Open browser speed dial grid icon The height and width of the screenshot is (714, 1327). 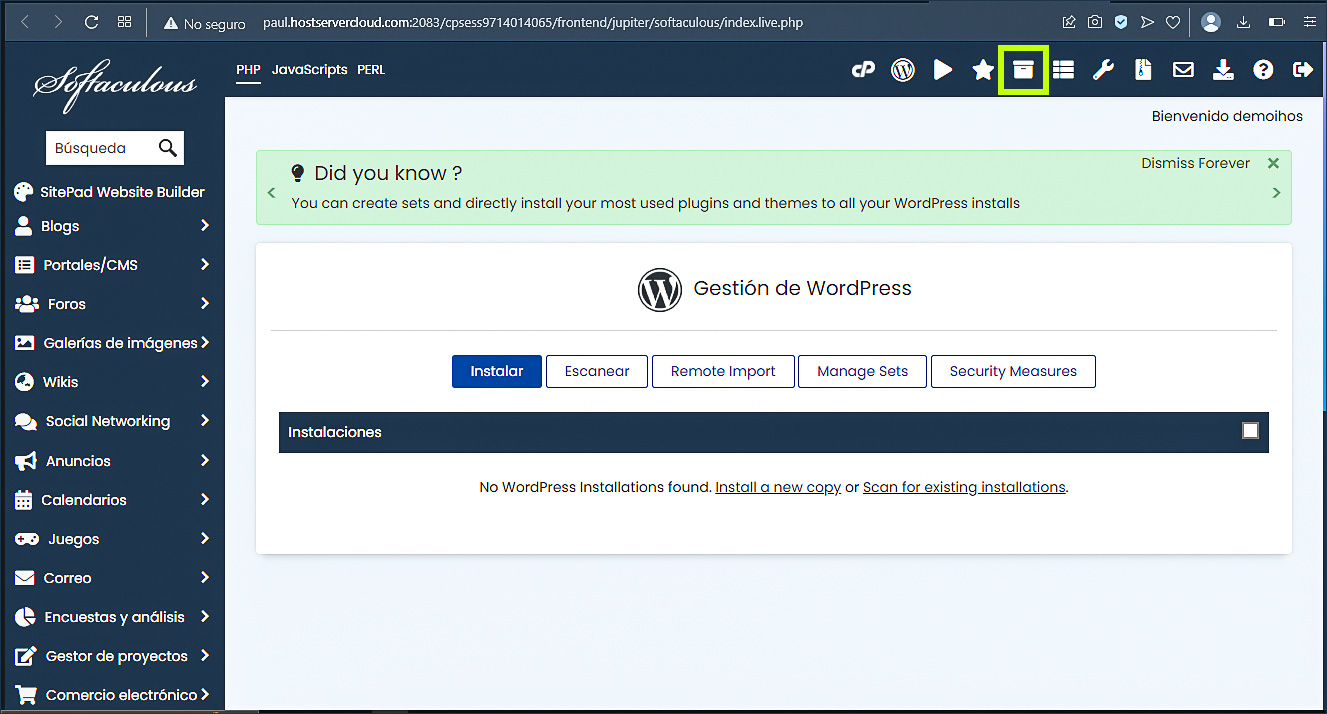coord(124,22)
